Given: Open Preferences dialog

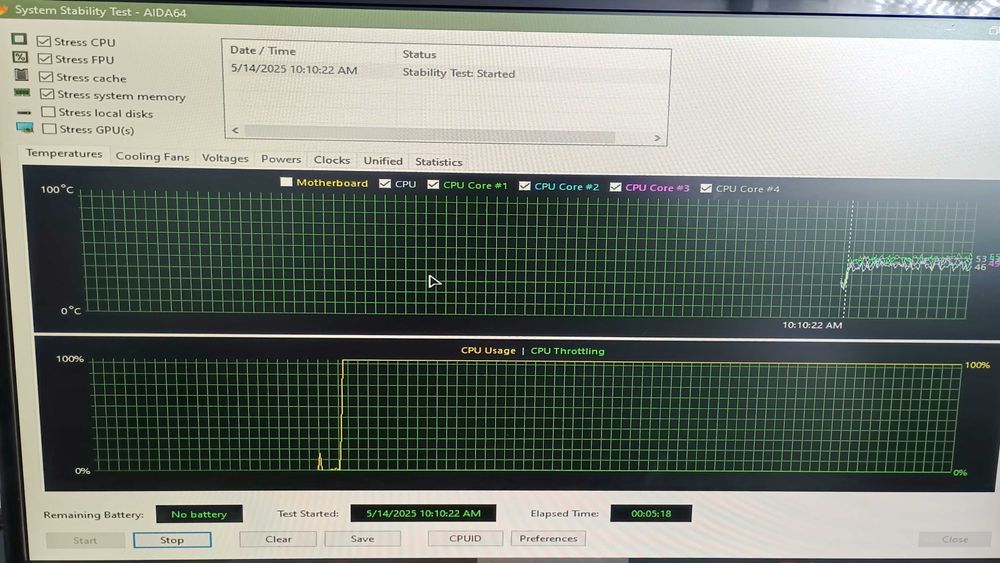Looking at the screenshot, I should click(548, 538).
